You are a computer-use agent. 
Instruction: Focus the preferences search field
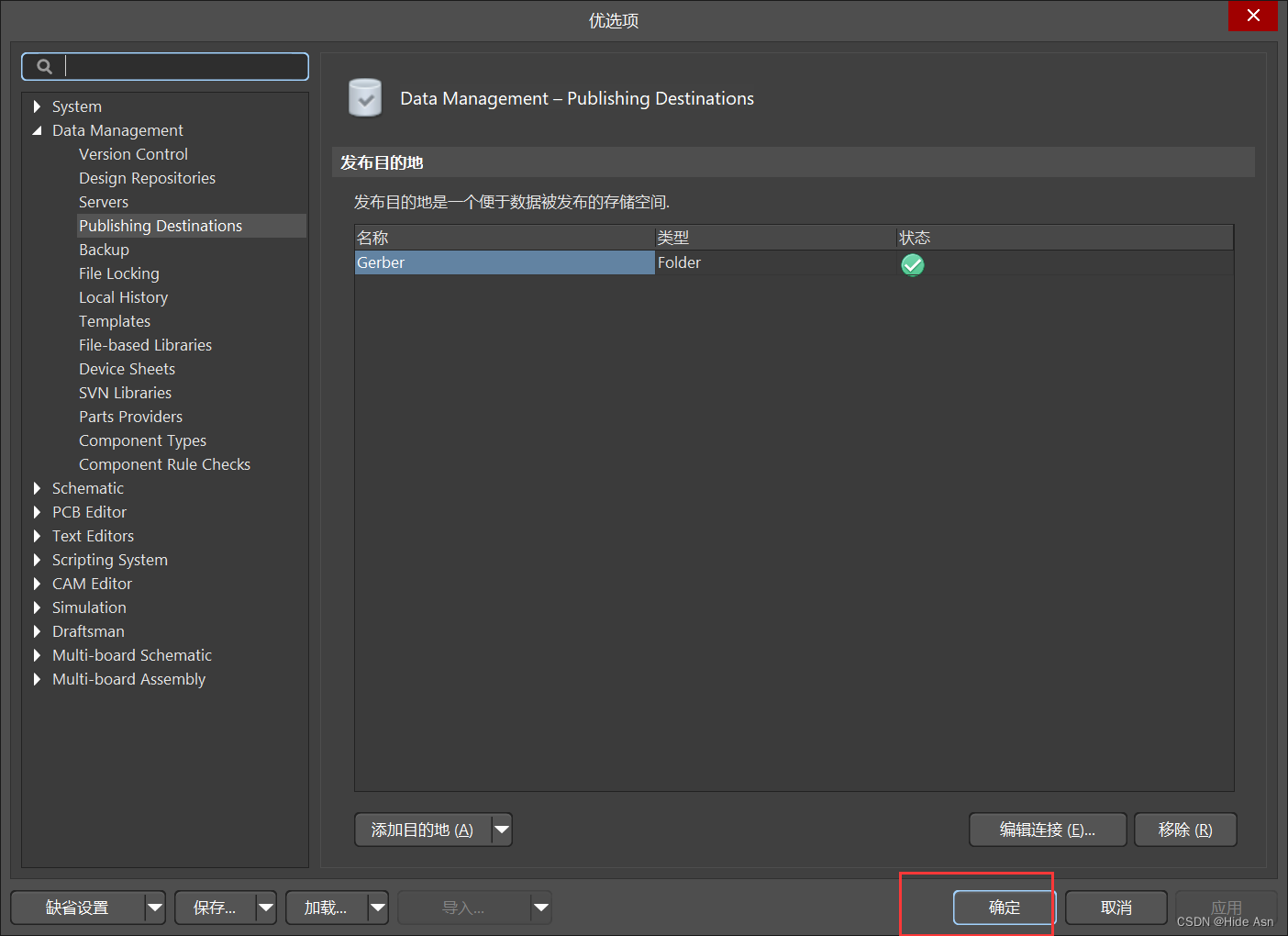coord(165,66)
